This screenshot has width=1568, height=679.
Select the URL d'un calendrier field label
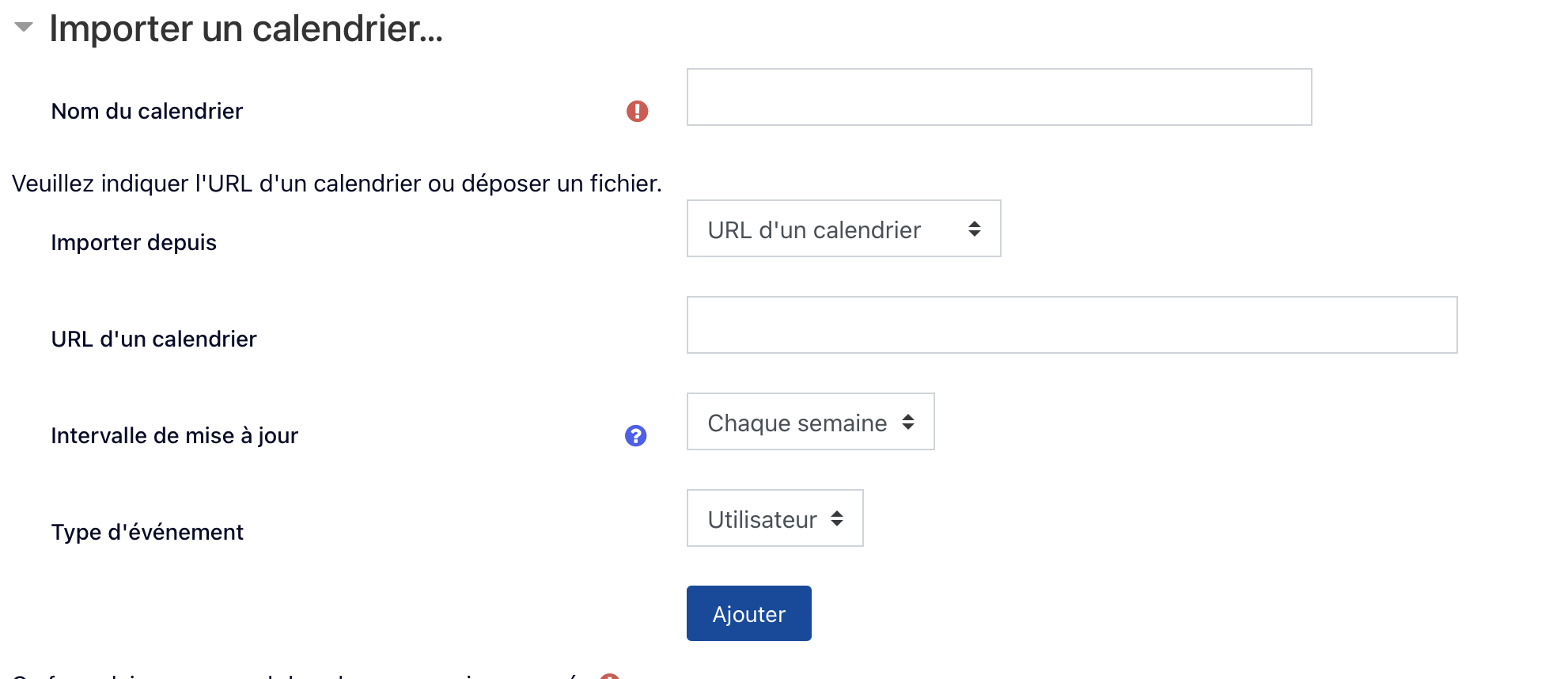(154, 339)
